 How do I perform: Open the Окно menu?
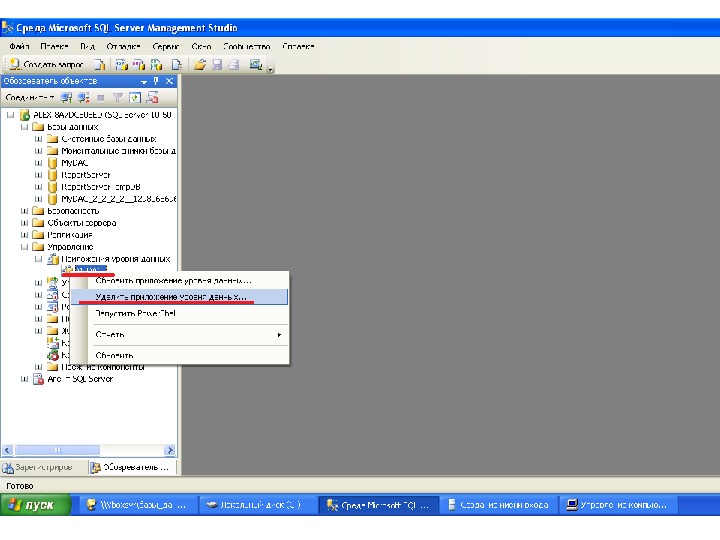coord(201,46)
